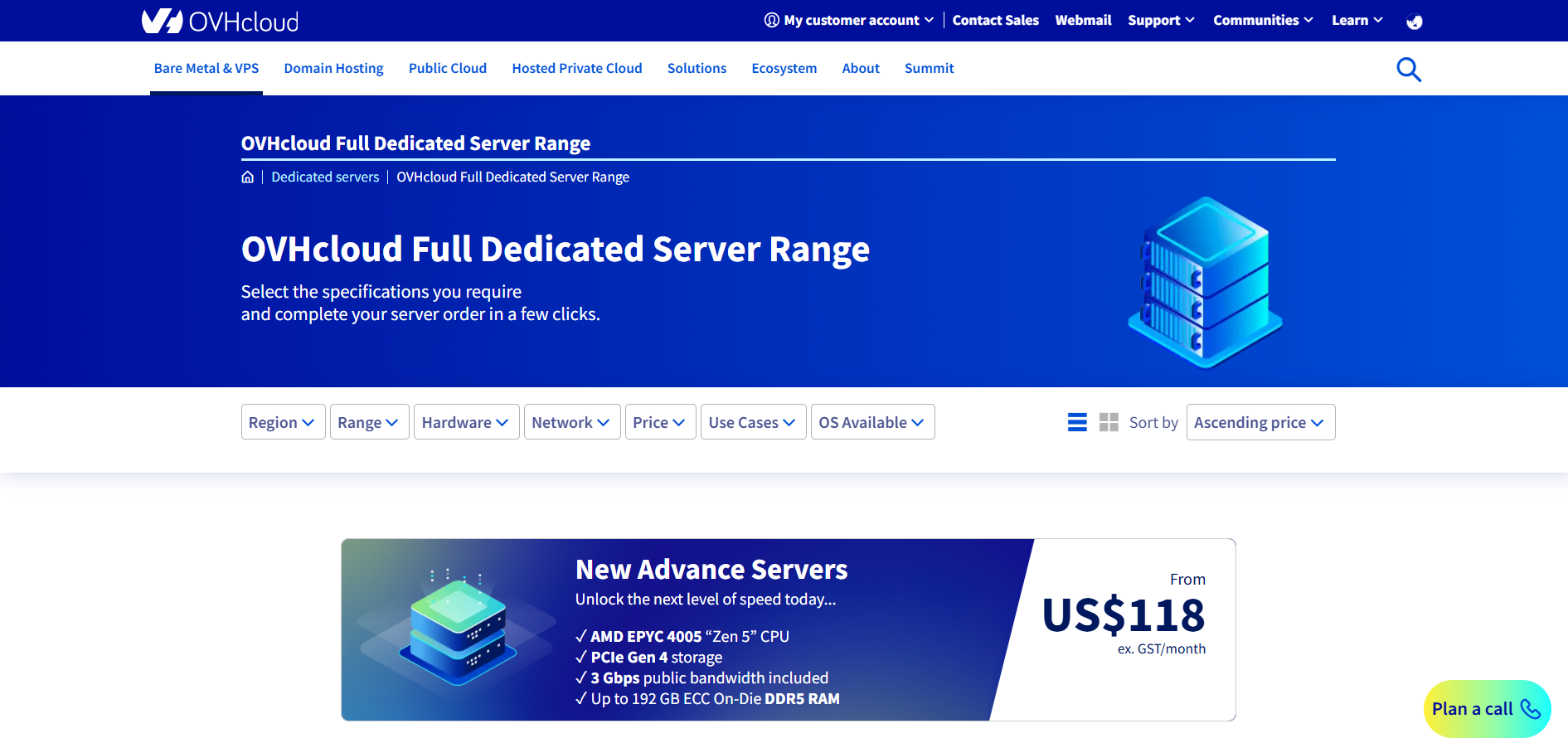1568x748 pixels.
Task: Open the Bare Metal & VPS menu
Action: 206,69
